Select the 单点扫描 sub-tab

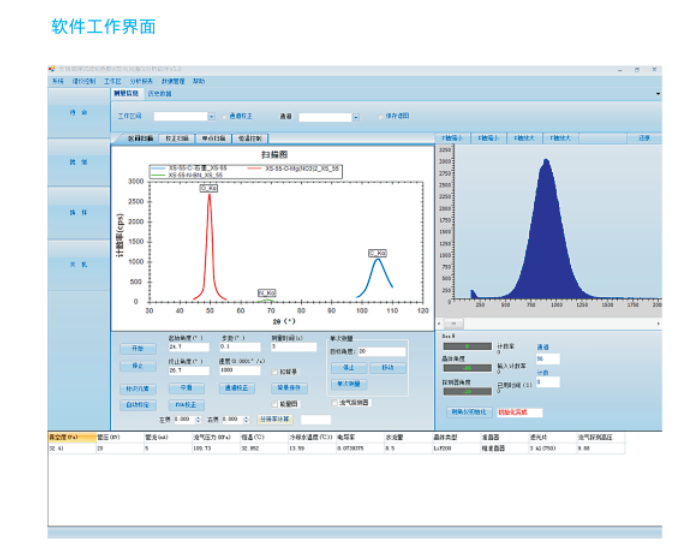click(213, 138)
